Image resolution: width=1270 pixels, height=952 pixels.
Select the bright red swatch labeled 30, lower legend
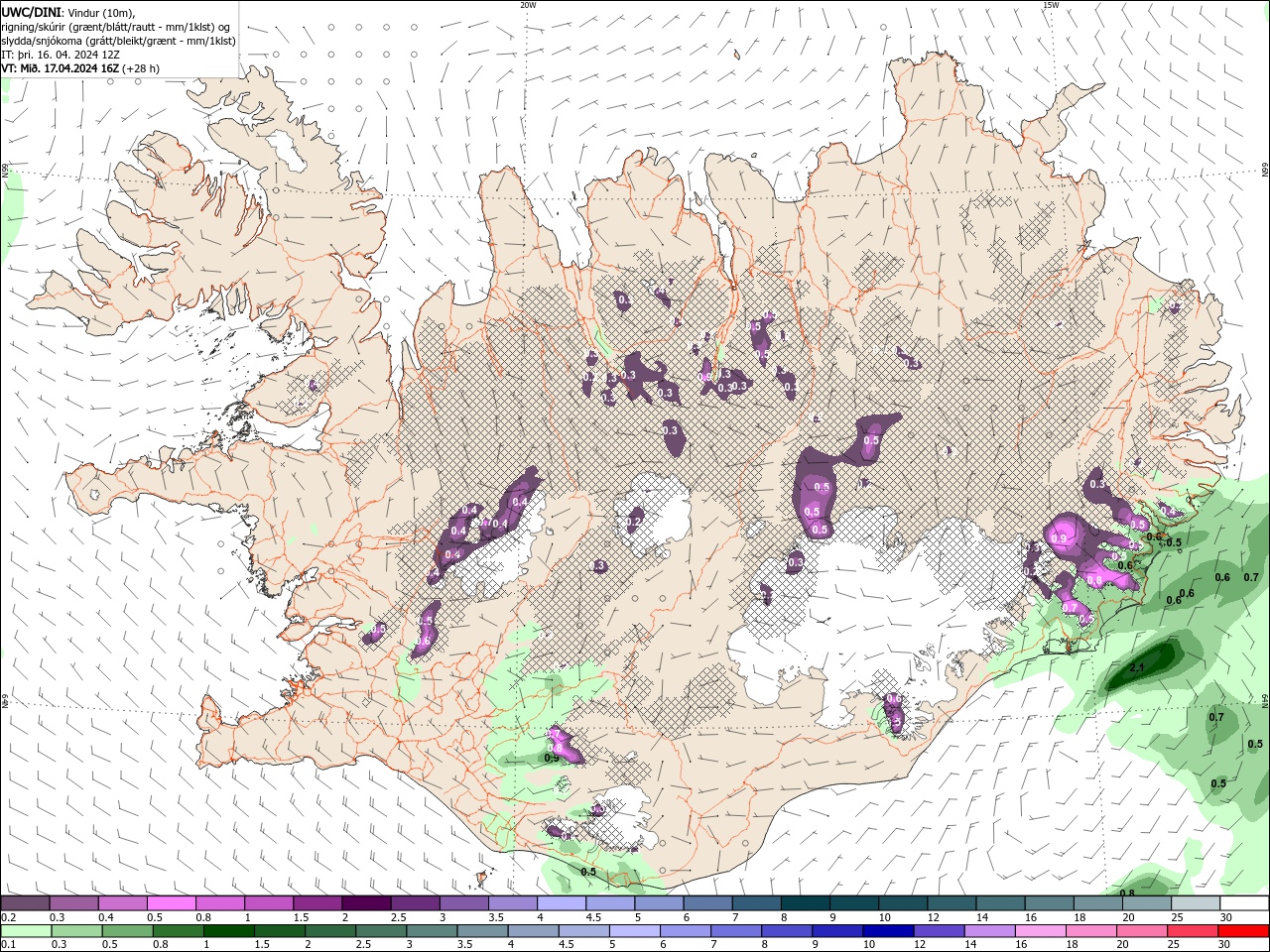click(x=1243, y=931)
